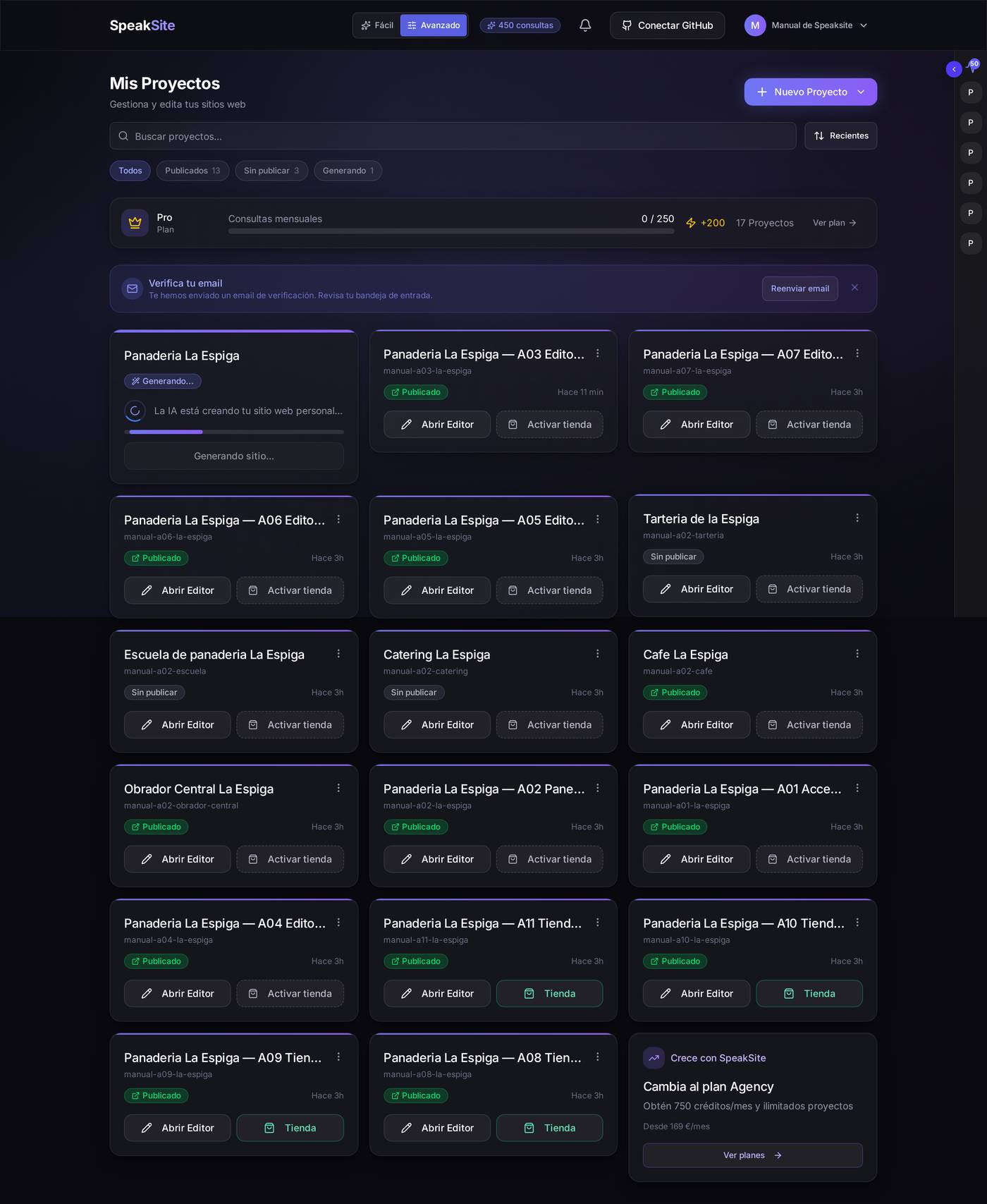987x1204 pixels.
Task: Click the M user avatar
Action: [755, 25]
